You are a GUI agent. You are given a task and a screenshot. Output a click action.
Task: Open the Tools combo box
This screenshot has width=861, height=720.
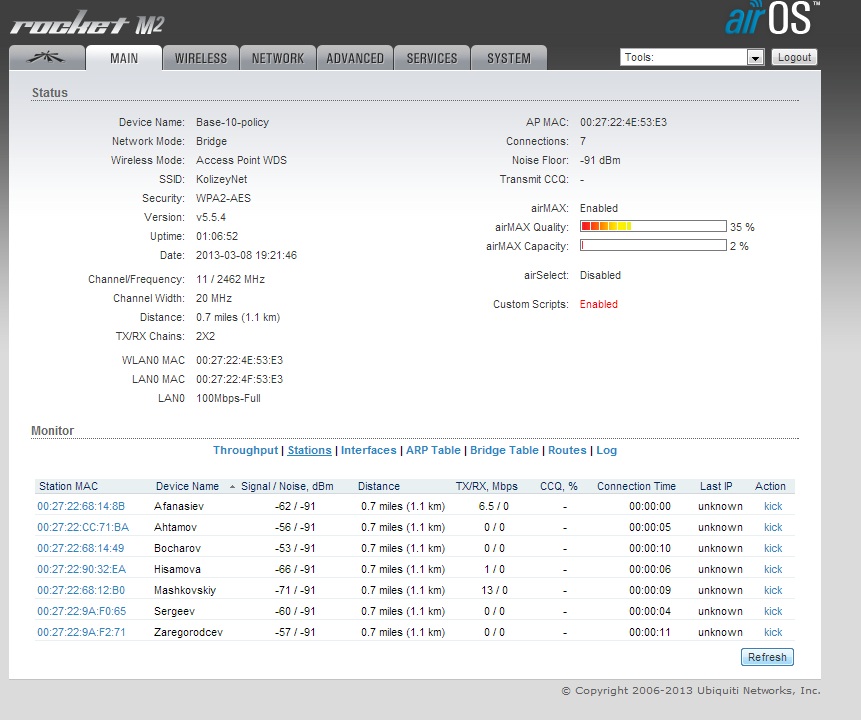[692, 58]
